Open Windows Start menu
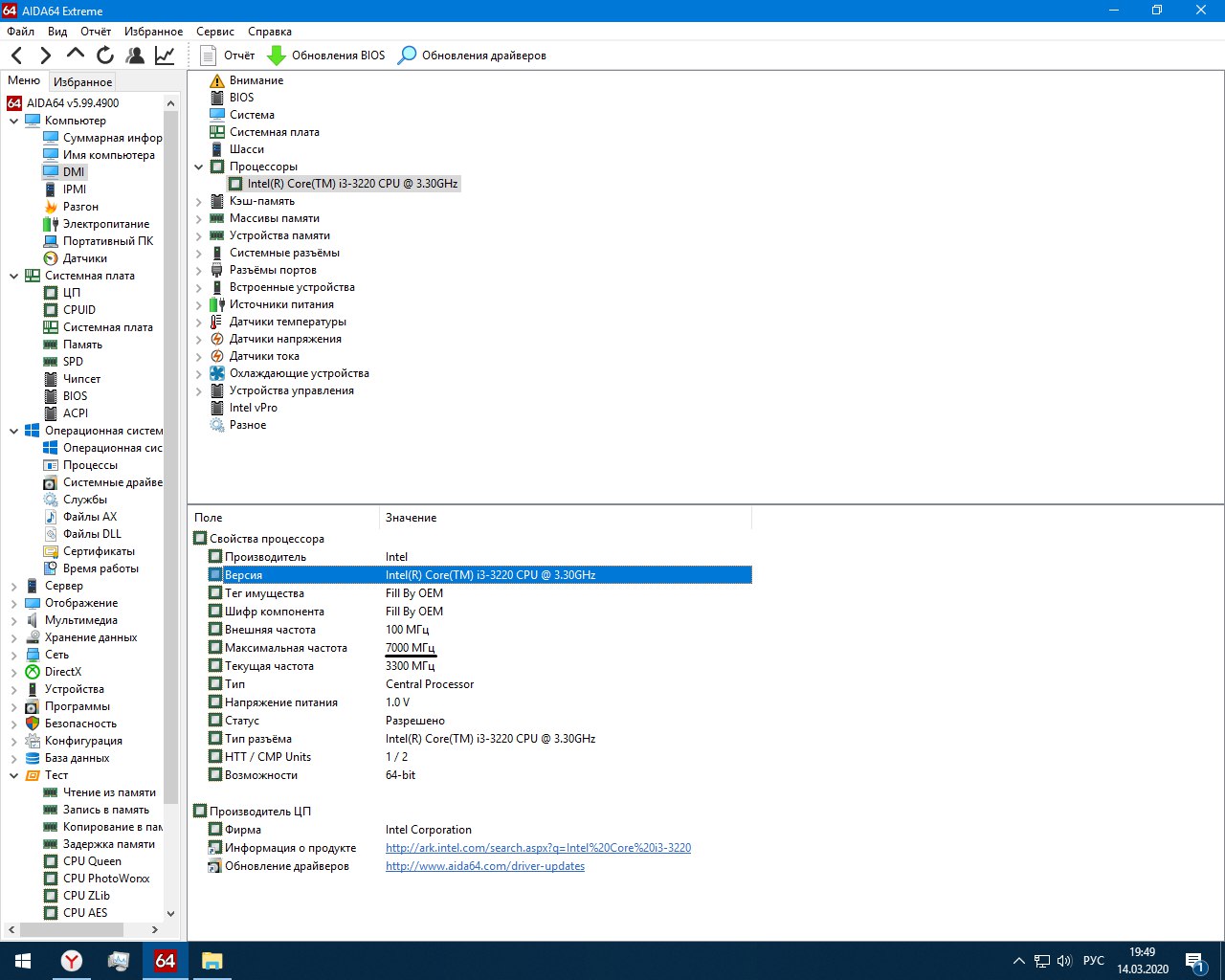Viewport: 1225px width, 980px height. click(23, 961)
